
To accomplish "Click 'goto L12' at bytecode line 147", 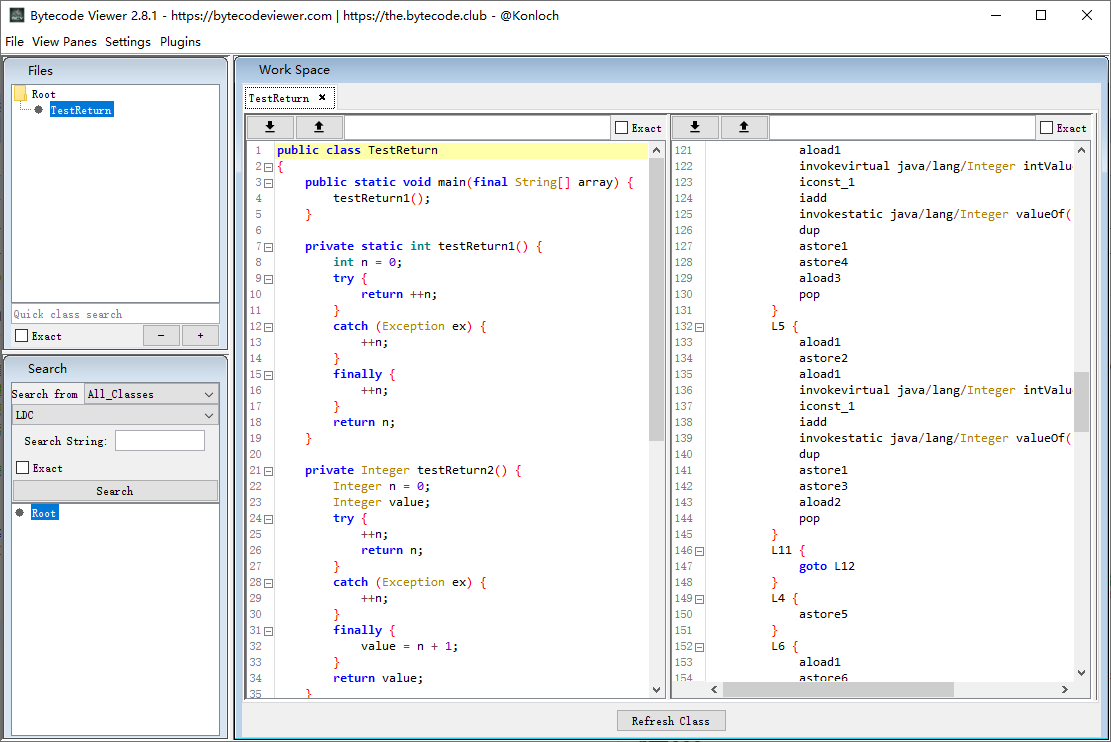I will pos(827,566).
